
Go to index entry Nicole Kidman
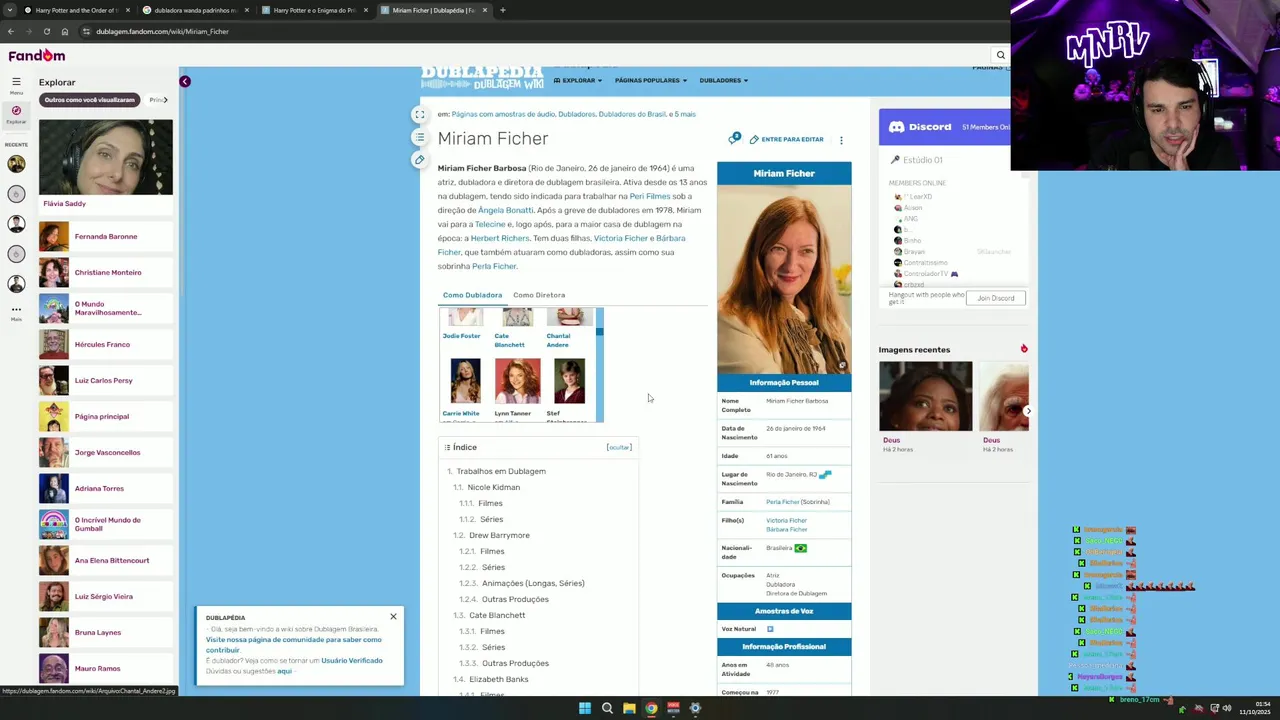pos(494,487)
